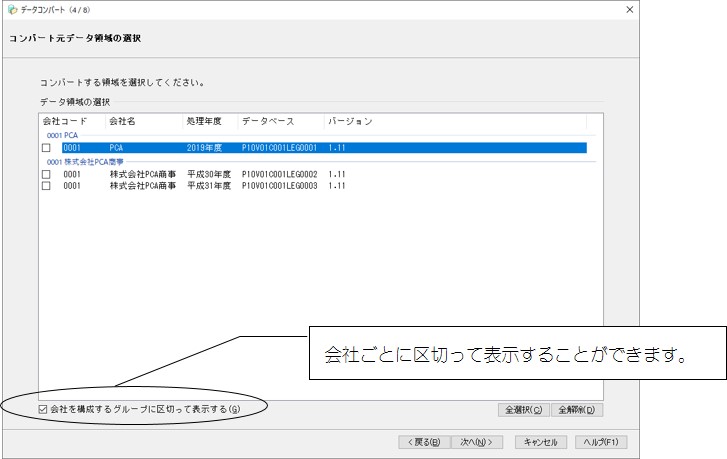Viewport: 727px width, 459px height.
Task: Click the 会社名 column header
Action: pos(124,122)
